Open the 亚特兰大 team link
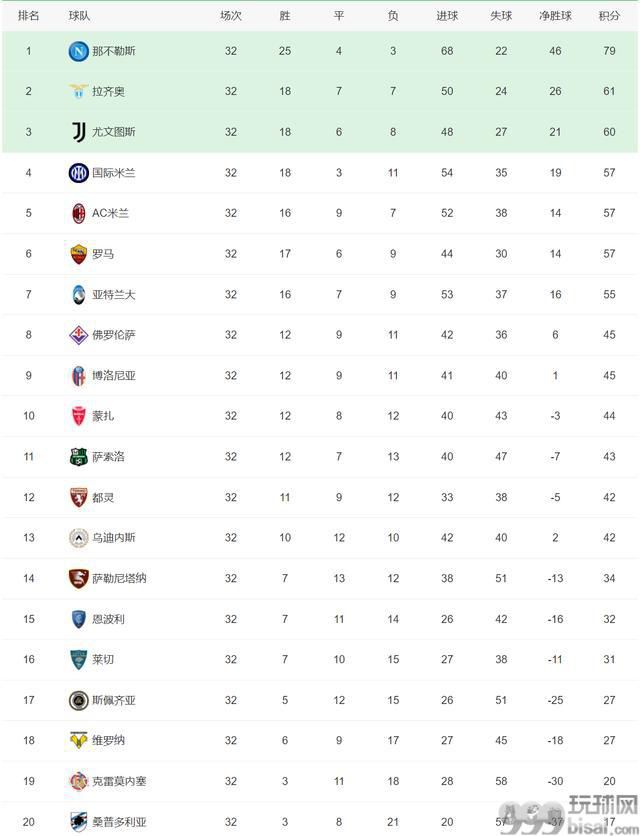 coord(114,294)
